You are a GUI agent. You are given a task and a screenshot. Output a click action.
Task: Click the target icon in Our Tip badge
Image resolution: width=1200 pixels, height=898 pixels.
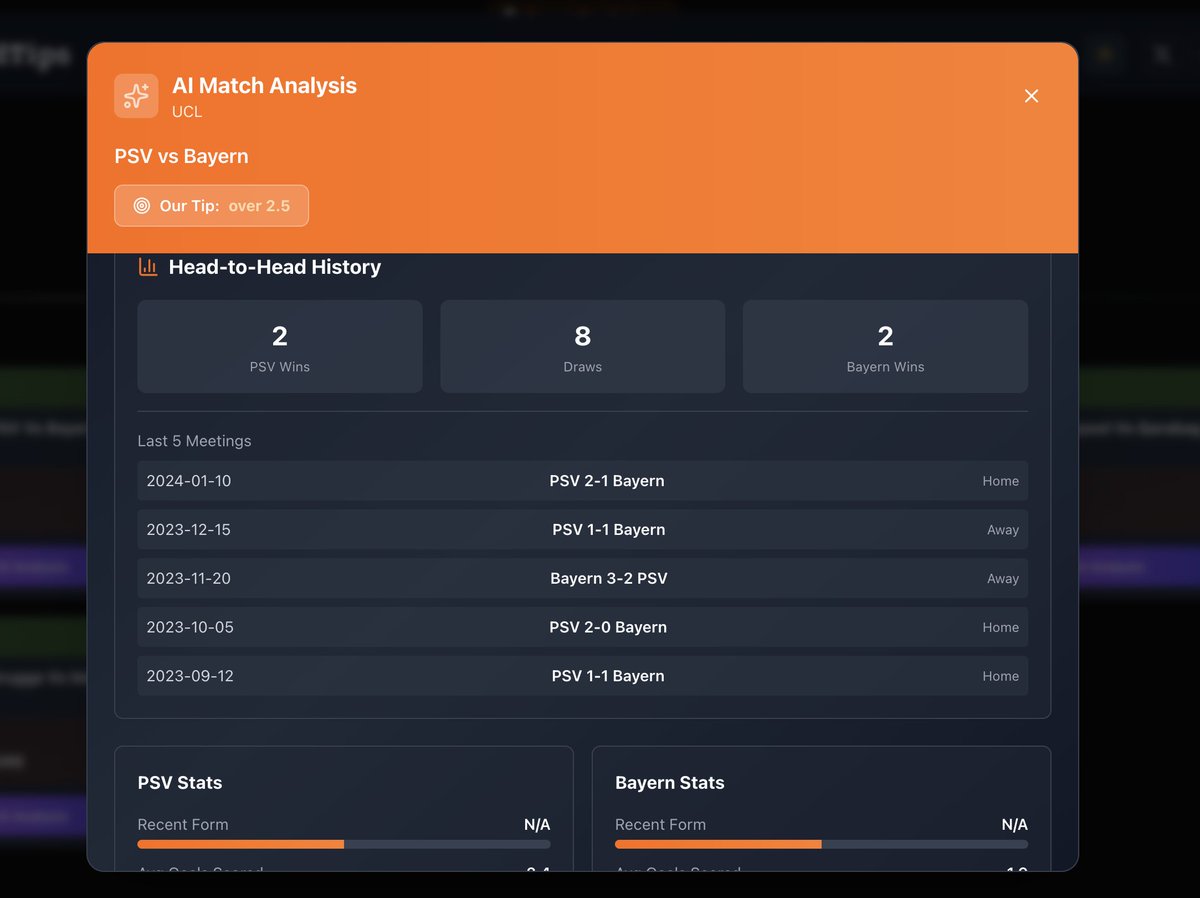142,206
